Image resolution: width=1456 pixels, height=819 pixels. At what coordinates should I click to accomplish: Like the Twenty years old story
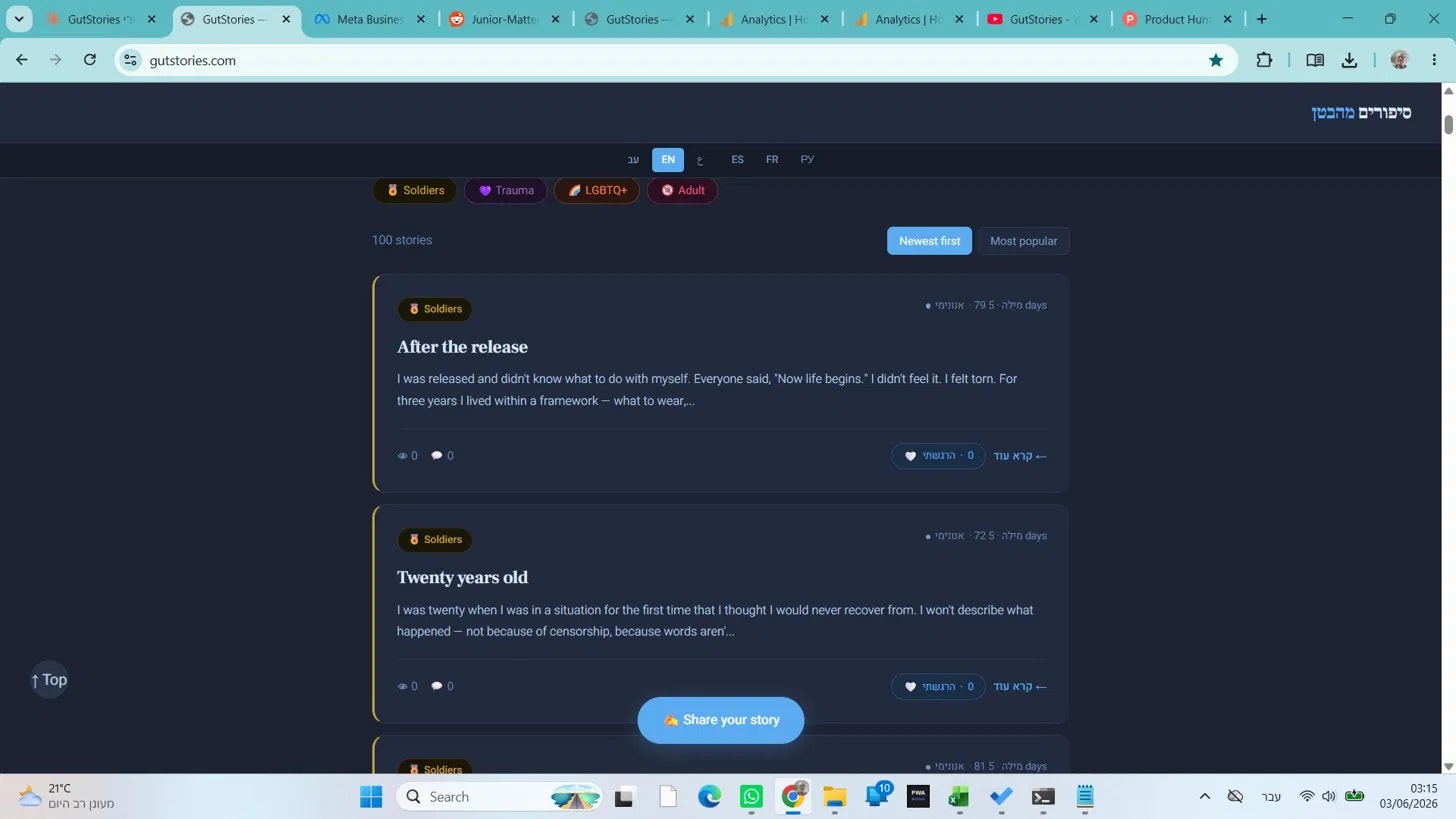pos(938,687)
